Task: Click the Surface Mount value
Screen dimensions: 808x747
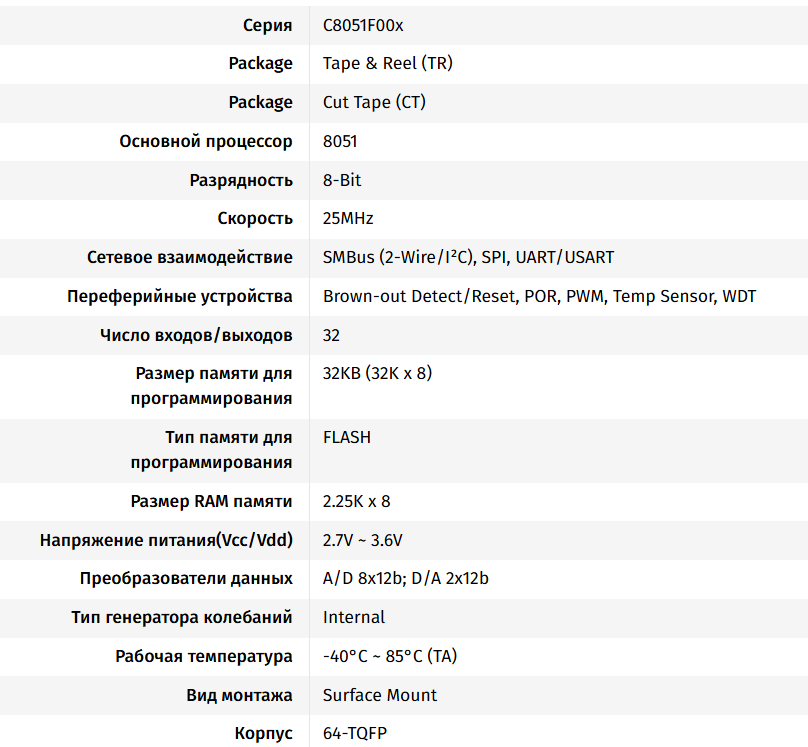Action: coord(380,695)
